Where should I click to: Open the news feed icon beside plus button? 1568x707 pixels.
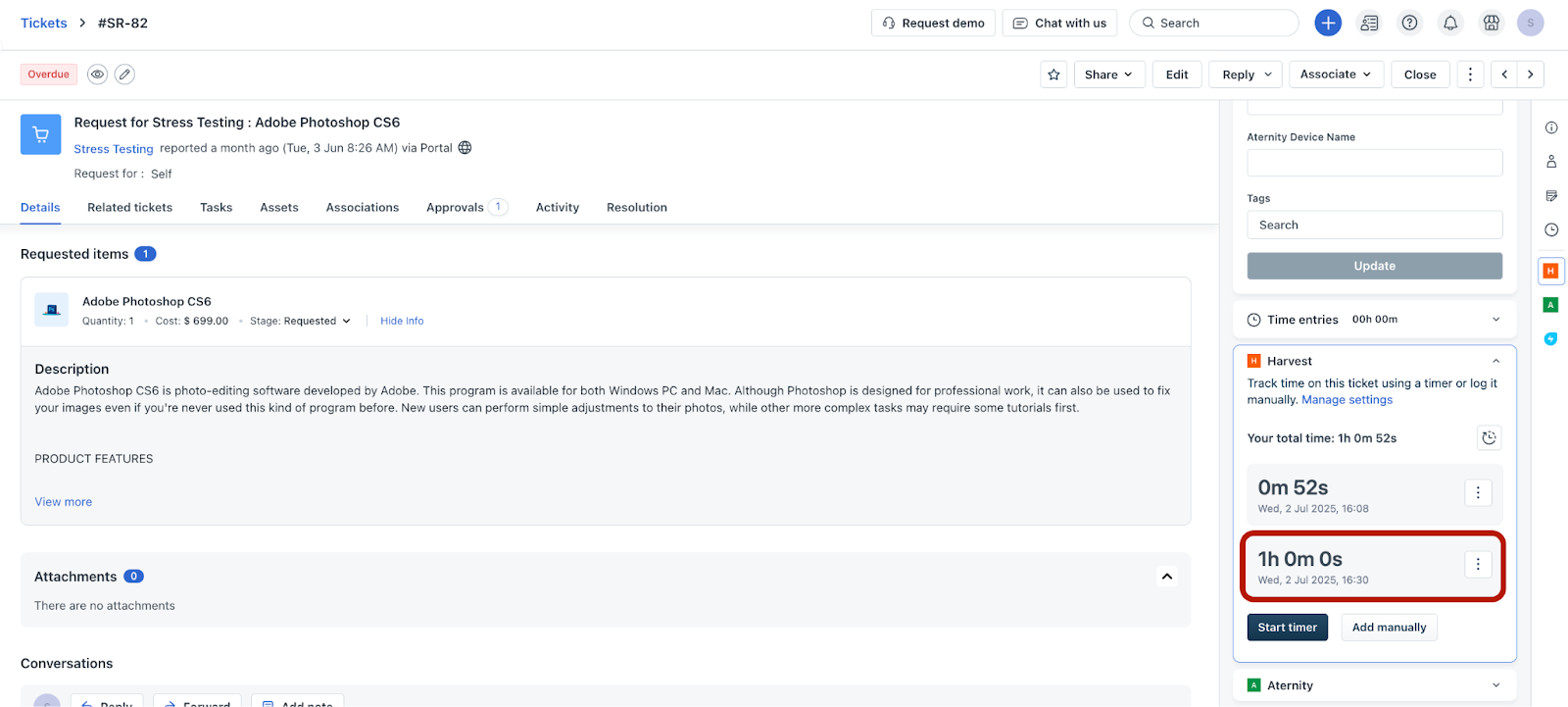(x=1369, y=23)
